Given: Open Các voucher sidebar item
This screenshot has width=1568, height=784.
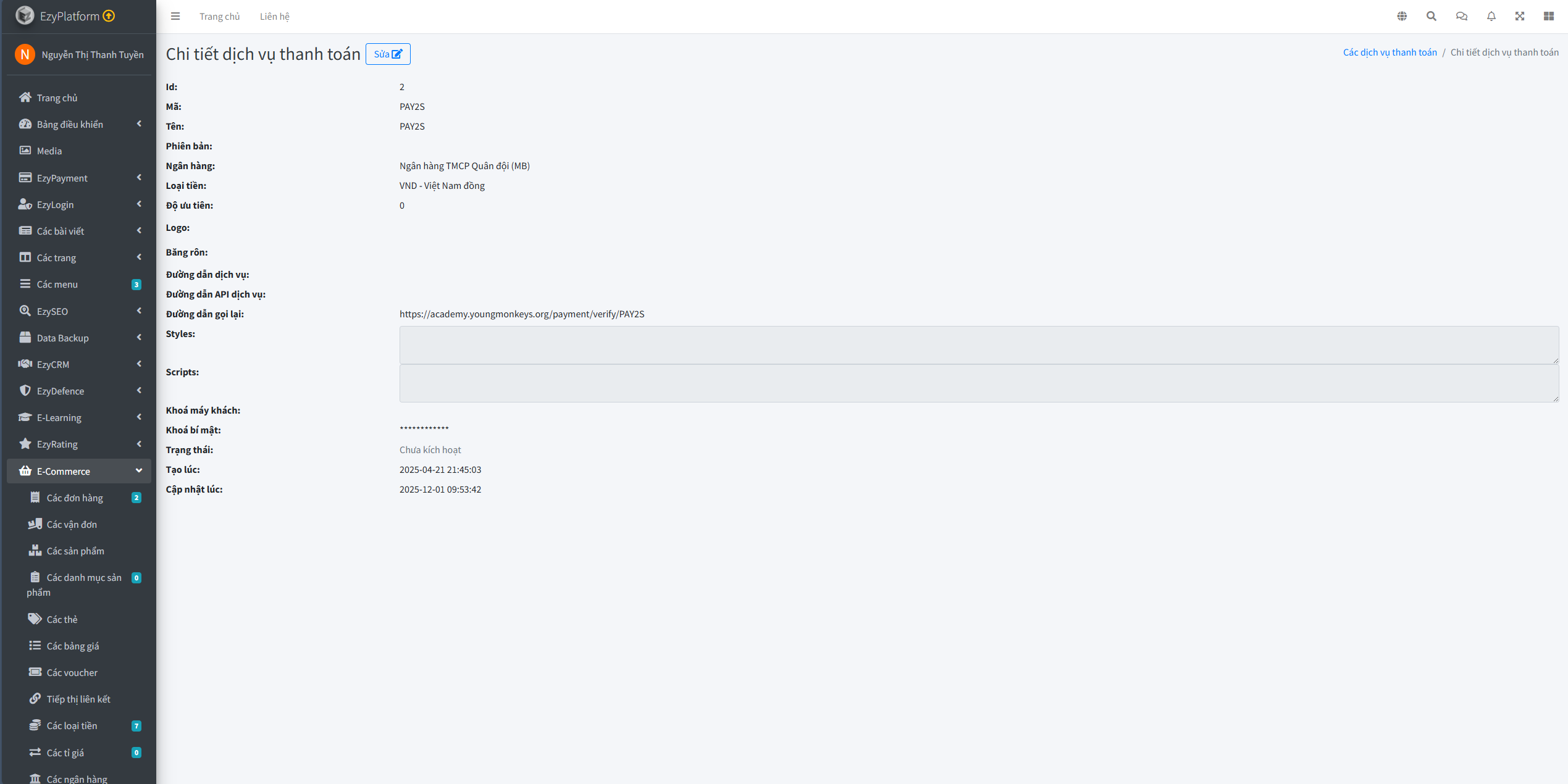Looking at the screenshot, I should point(72,672).
